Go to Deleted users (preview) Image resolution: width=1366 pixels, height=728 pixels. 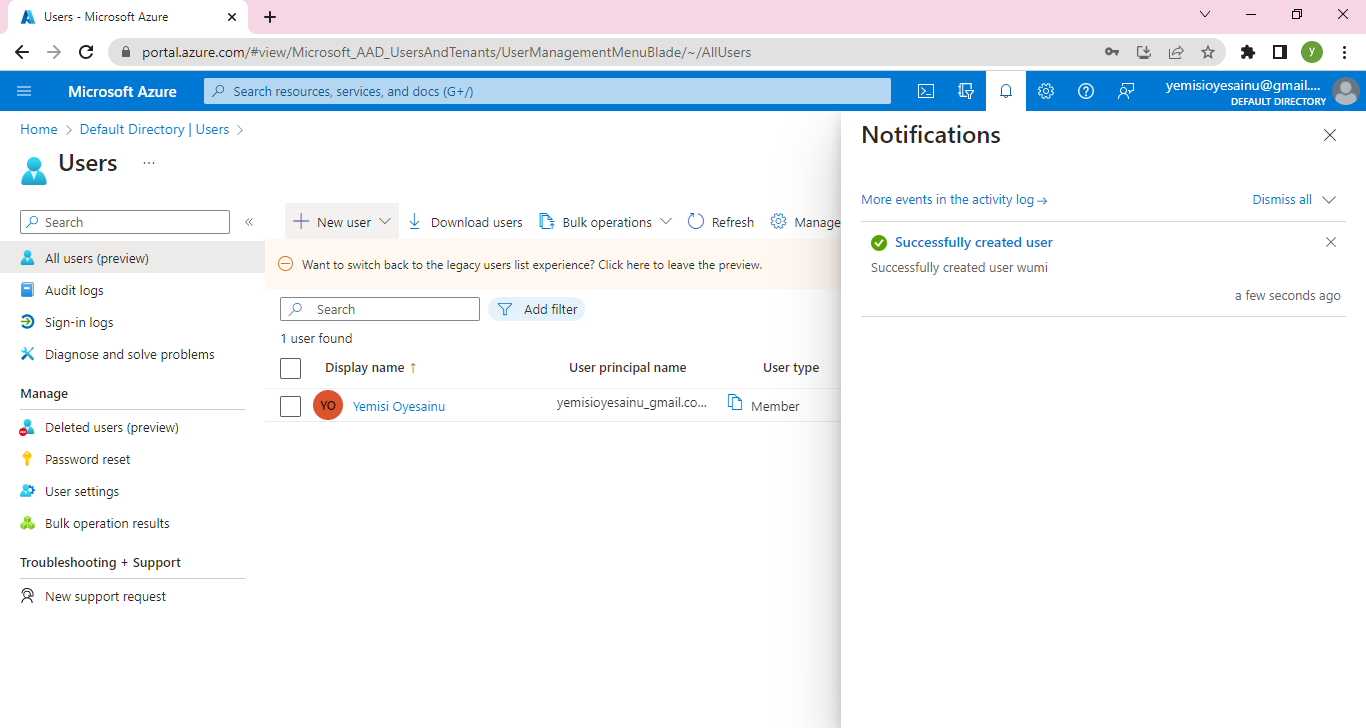pos(111,427)
